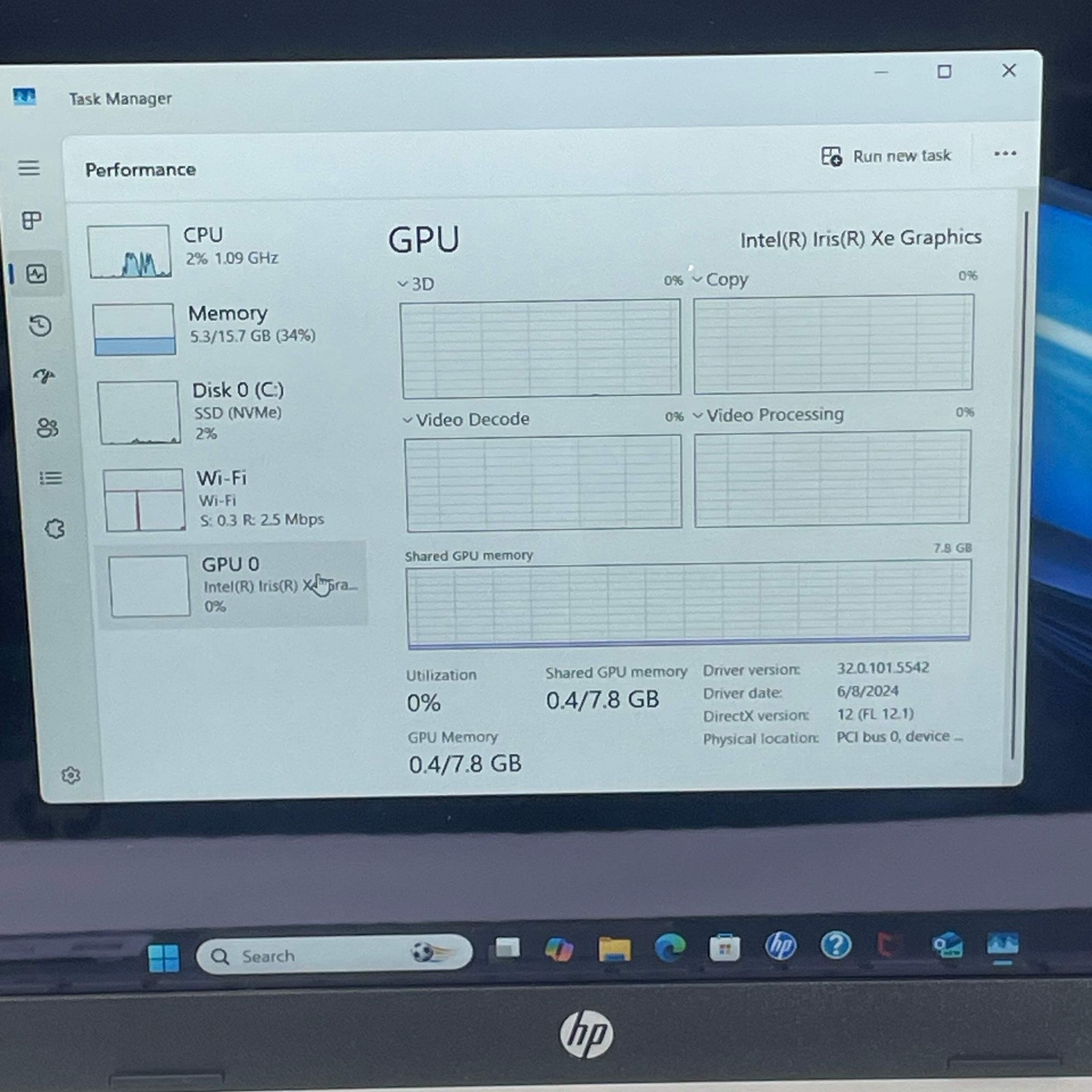Click the DirectX version 12 (FL 12.1) value
Screen dimensions: 1092x1092
[x=875, y=714]
